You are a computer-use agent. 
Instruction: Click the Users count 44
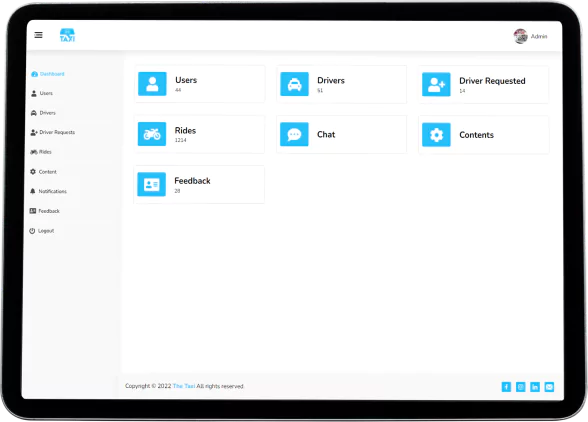click(178, 90)
